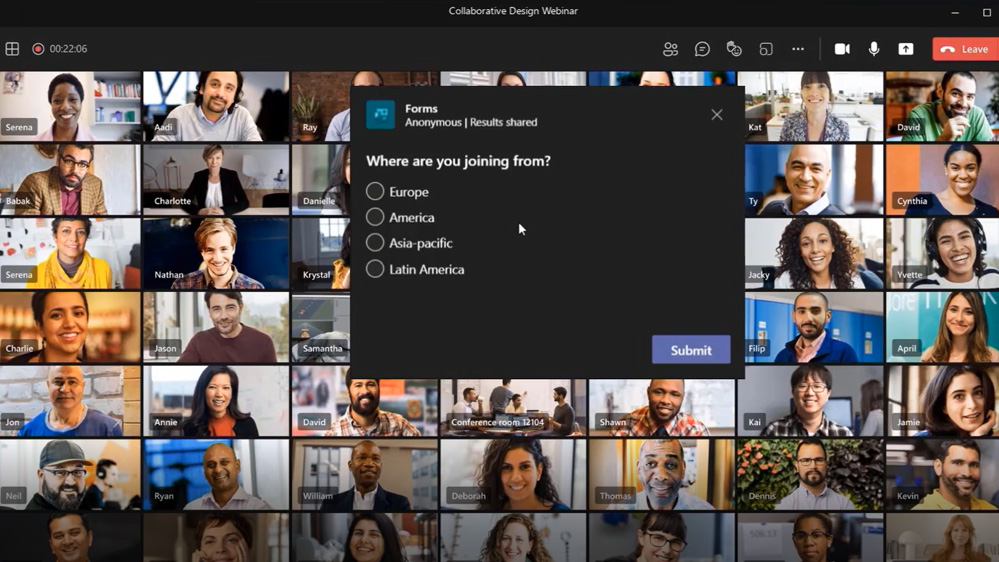Click Deborah's video thumbnail
This screenshot has height=562, width=999.
pos(513,475)
